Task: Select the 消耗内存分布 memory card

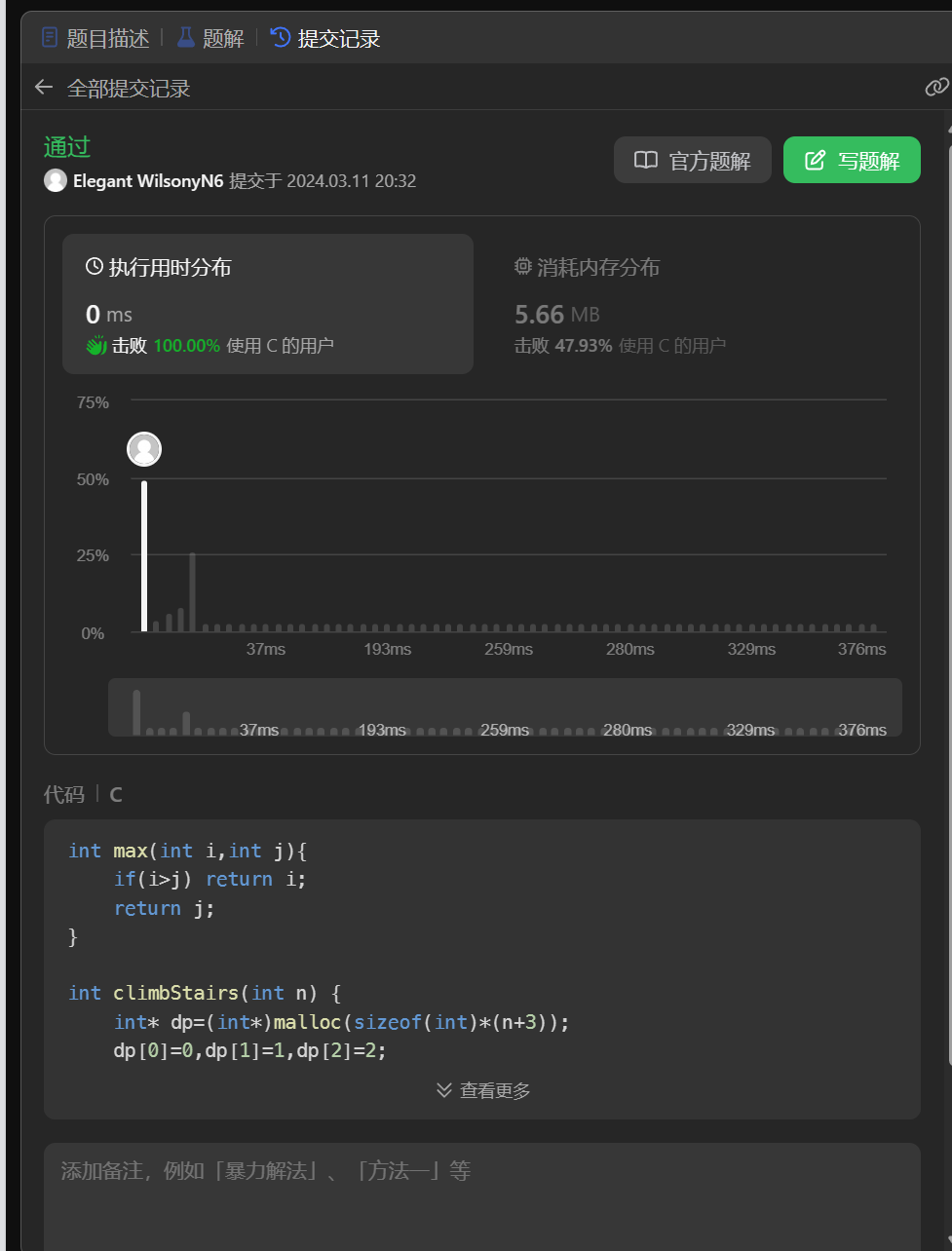Action: [697, 304]
